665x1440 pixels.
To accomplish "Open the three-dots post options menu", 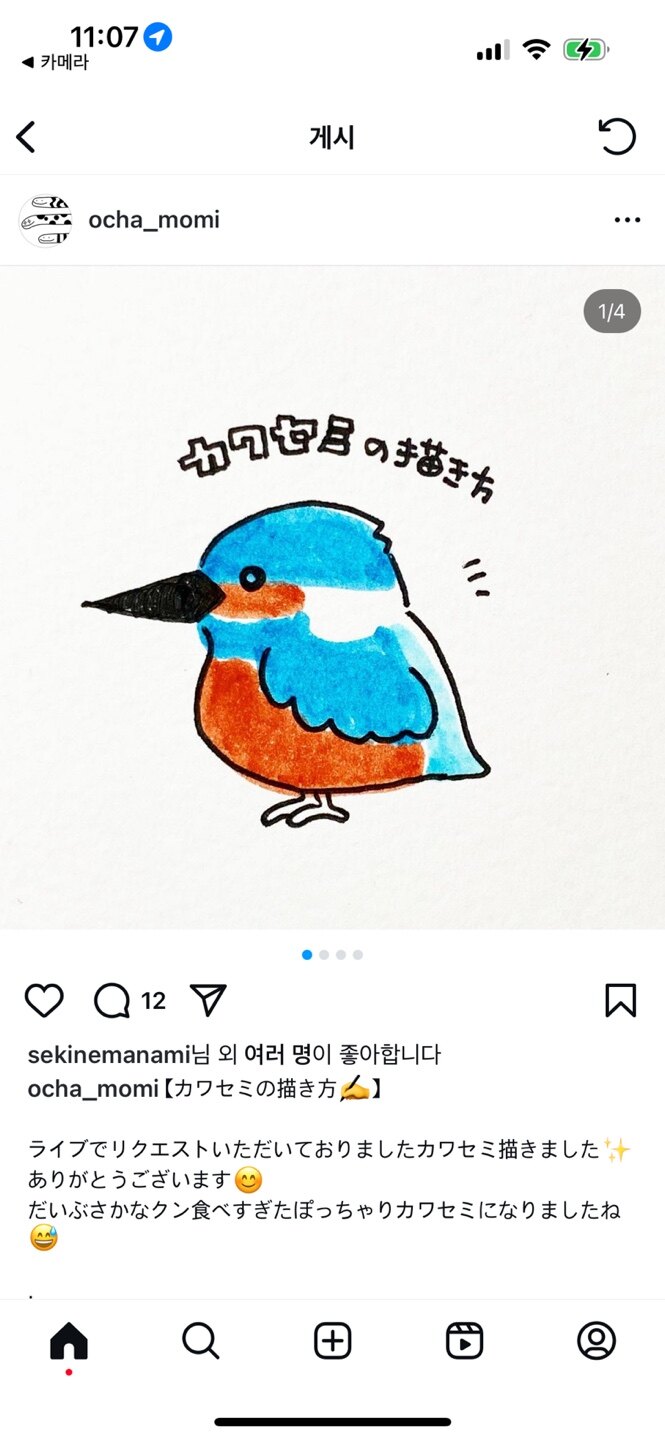I will pos(627,220).
